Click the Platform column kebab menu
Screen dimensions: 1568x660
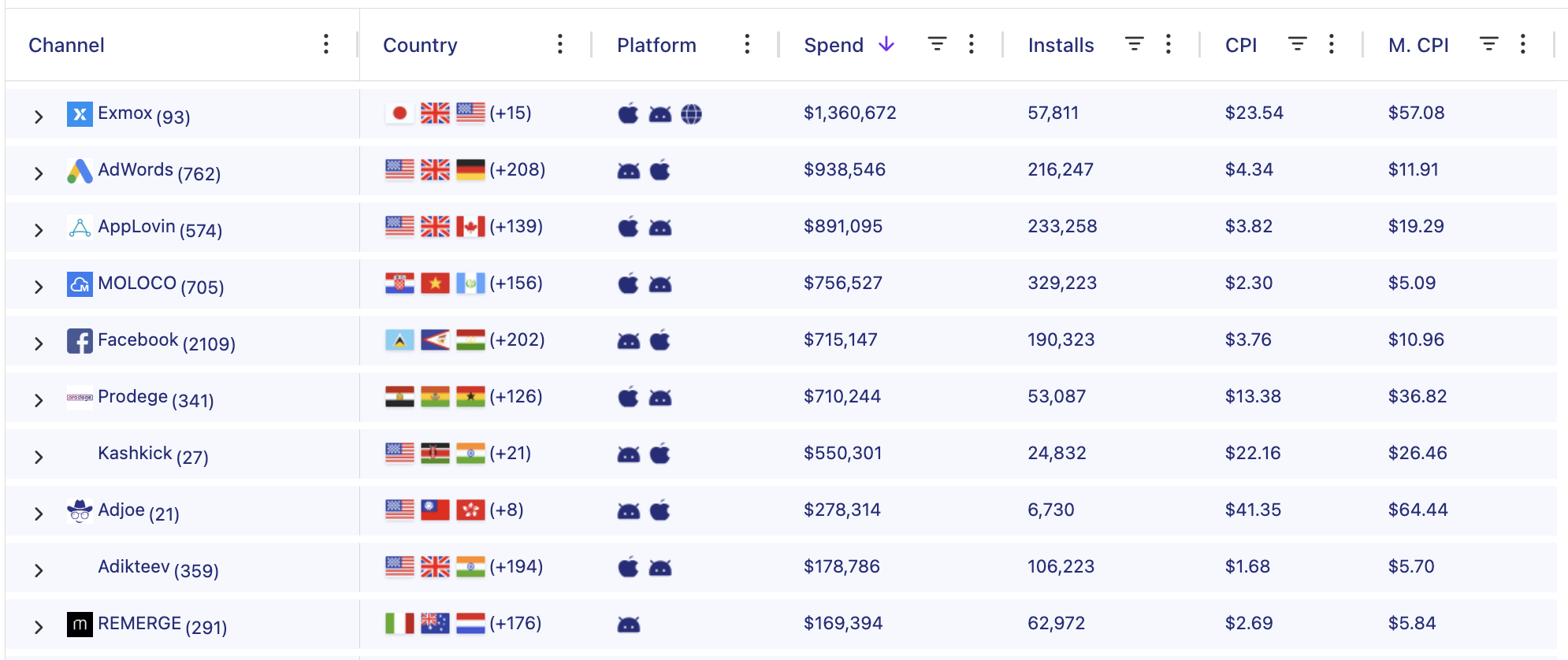pos(746,44)
